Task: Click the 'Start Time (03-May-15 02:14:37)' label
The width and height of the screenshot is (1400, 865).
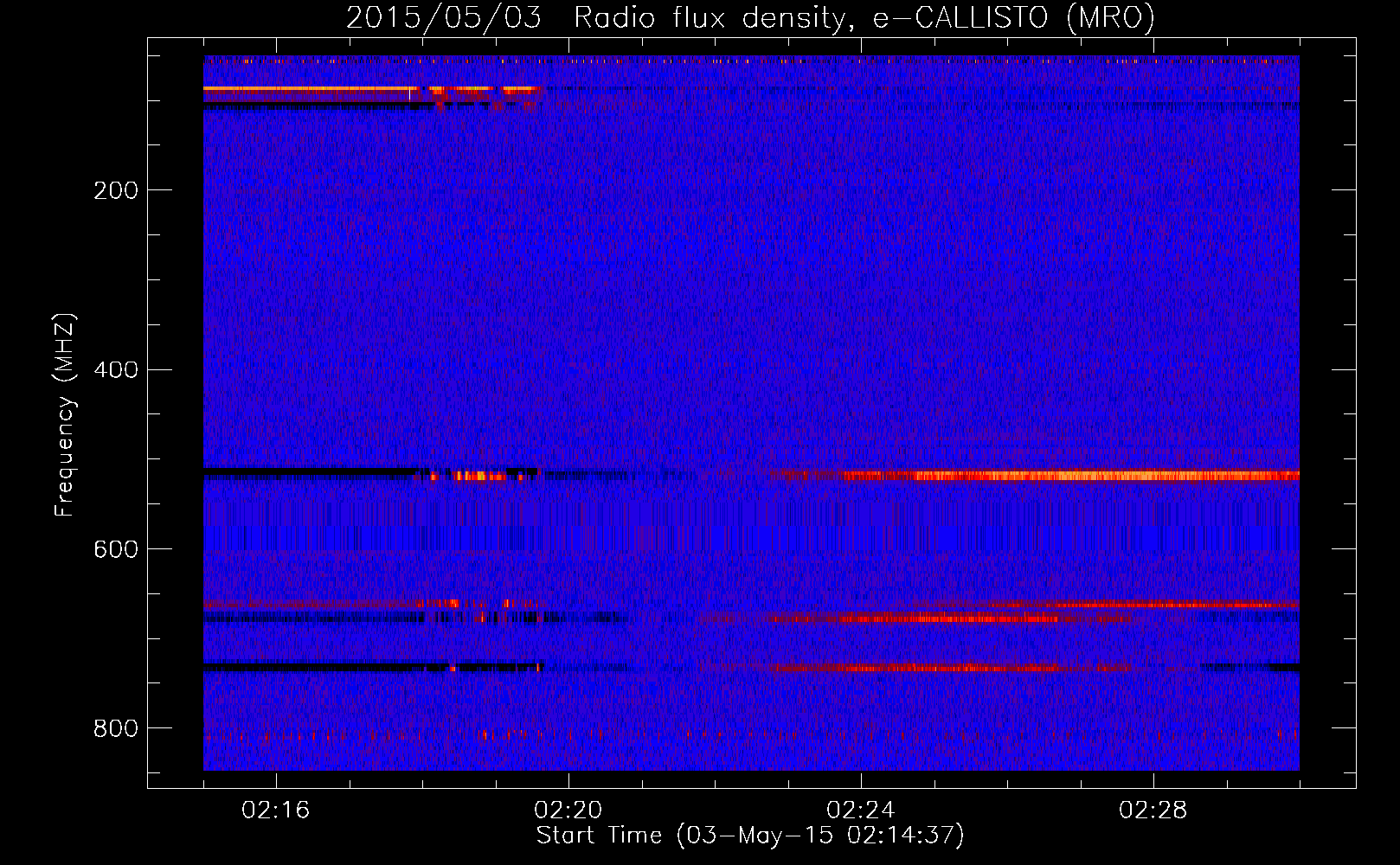Action: 750,835
